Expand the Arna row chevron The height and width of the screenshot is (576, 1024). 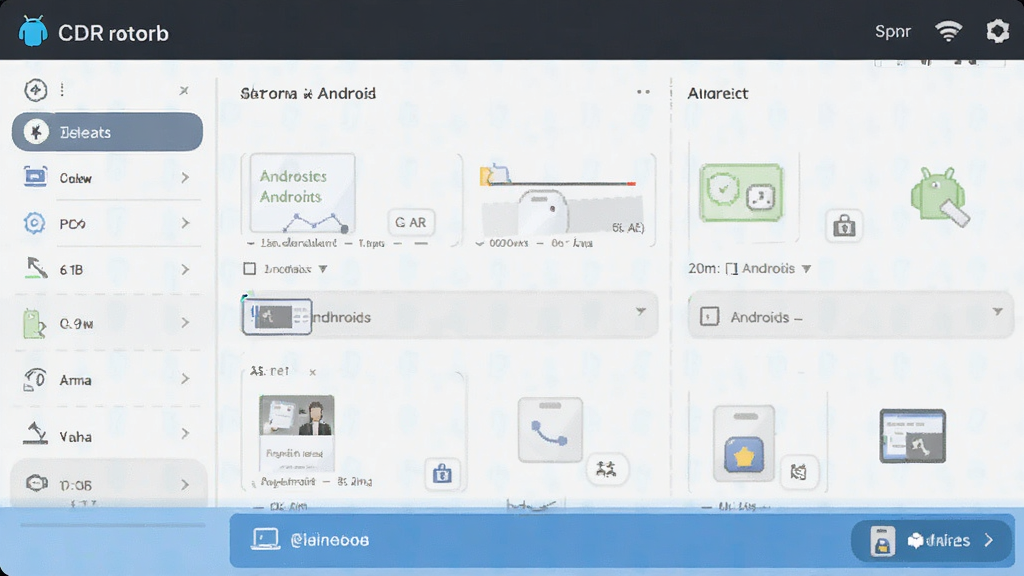[185, 379]
